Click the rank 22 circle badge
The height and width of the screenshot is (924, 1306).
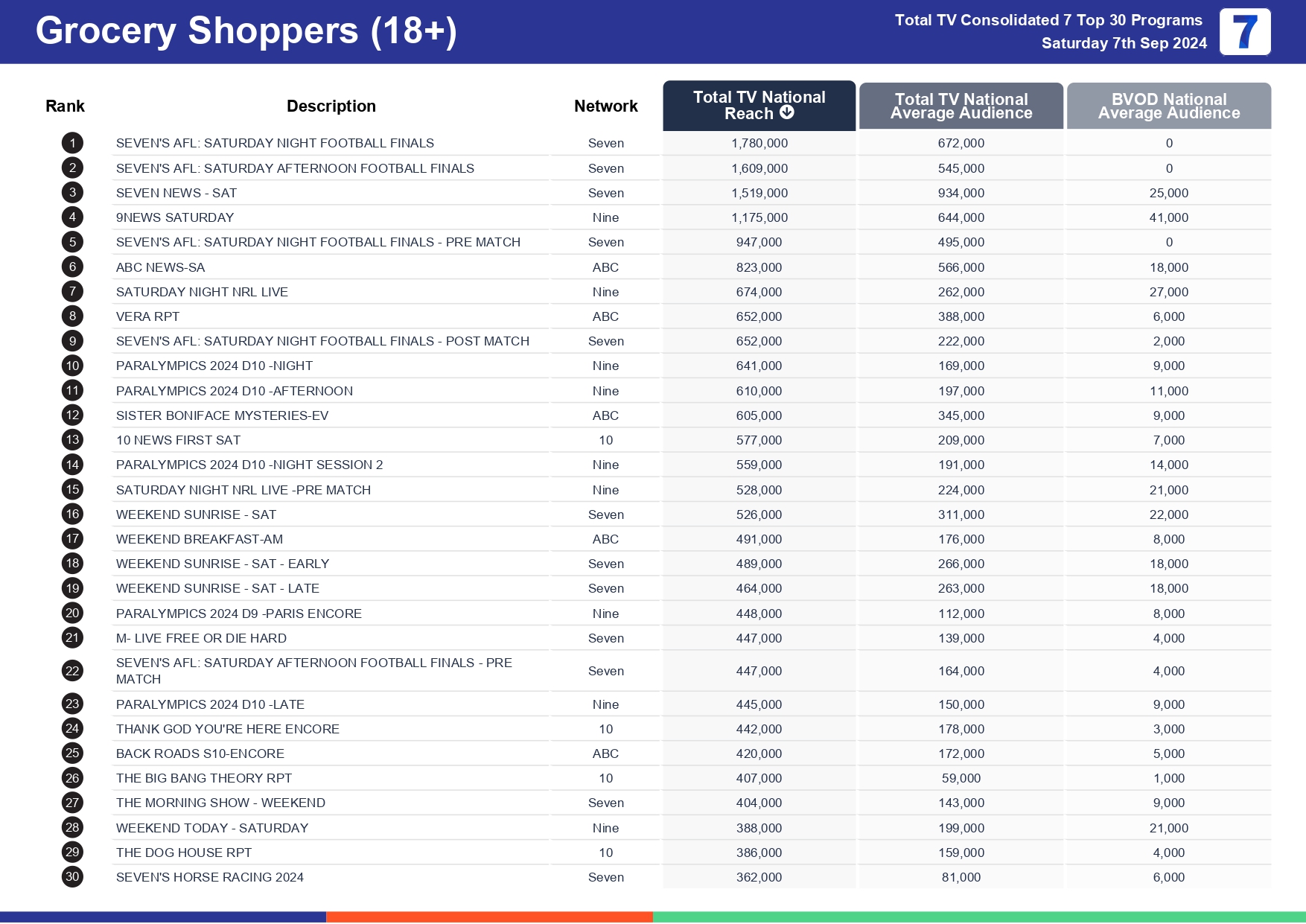(72, 671)
